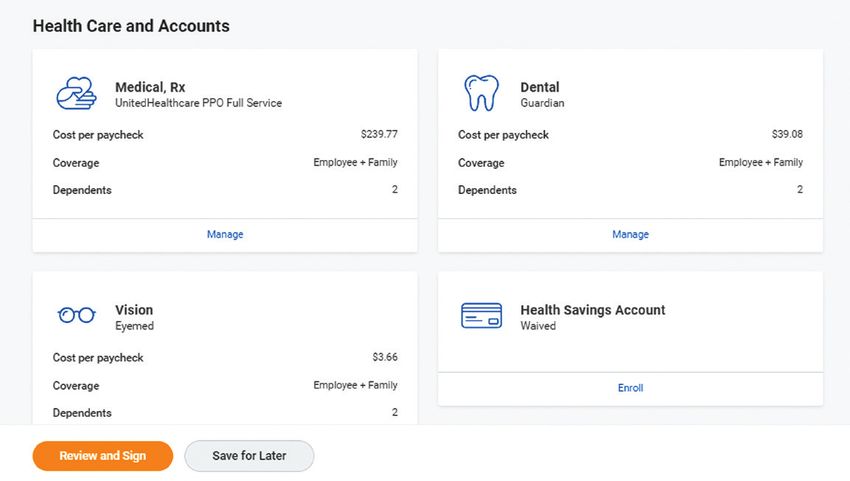The height and width of the screenshot is (481, 850).
Task: Select the Health Savings Account title
Action: (593, 310)
